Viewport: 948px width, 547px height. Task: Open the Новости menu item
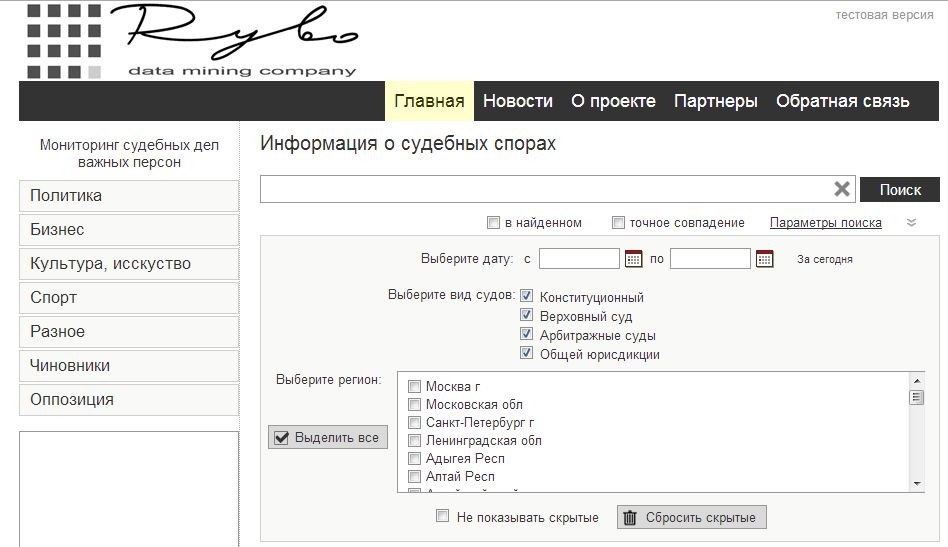[517, 101]
